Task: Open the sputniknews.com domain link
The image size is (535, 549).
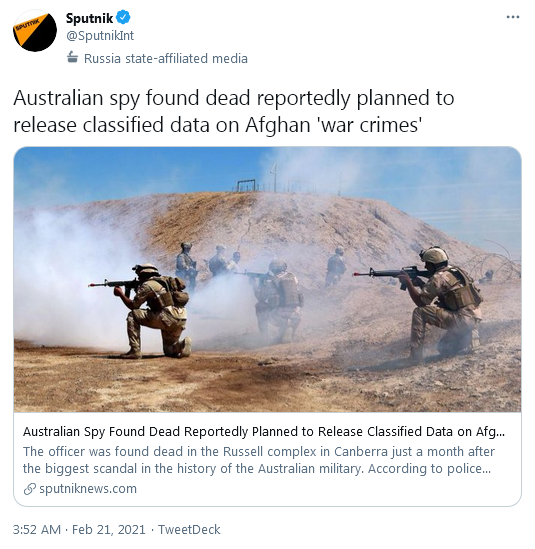Action: pyautogui.click(x=88, y=489)
